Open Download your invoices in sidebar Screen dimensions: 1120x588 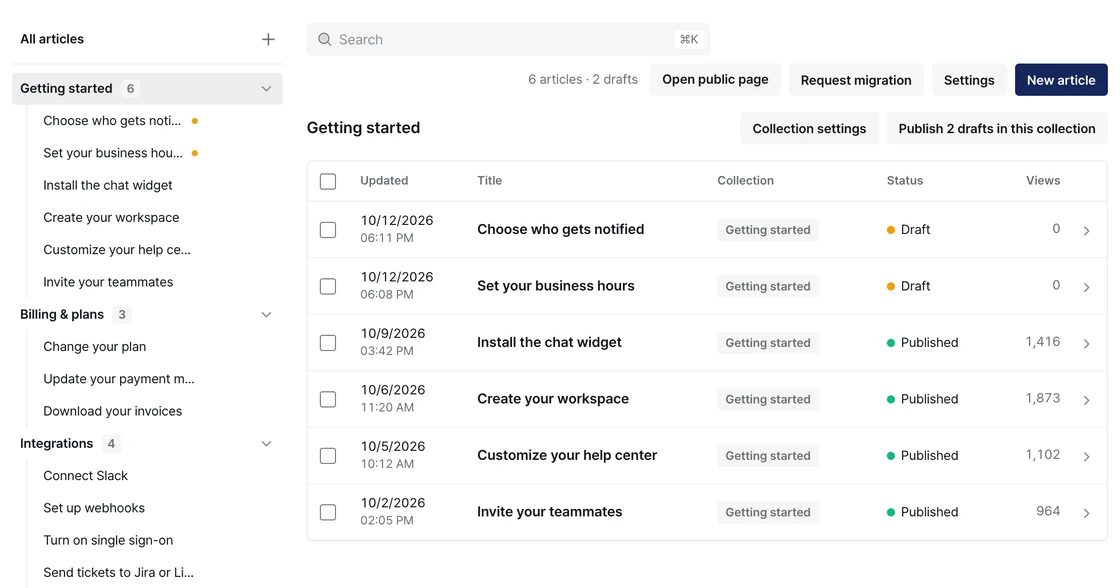(x=113, y=411)
